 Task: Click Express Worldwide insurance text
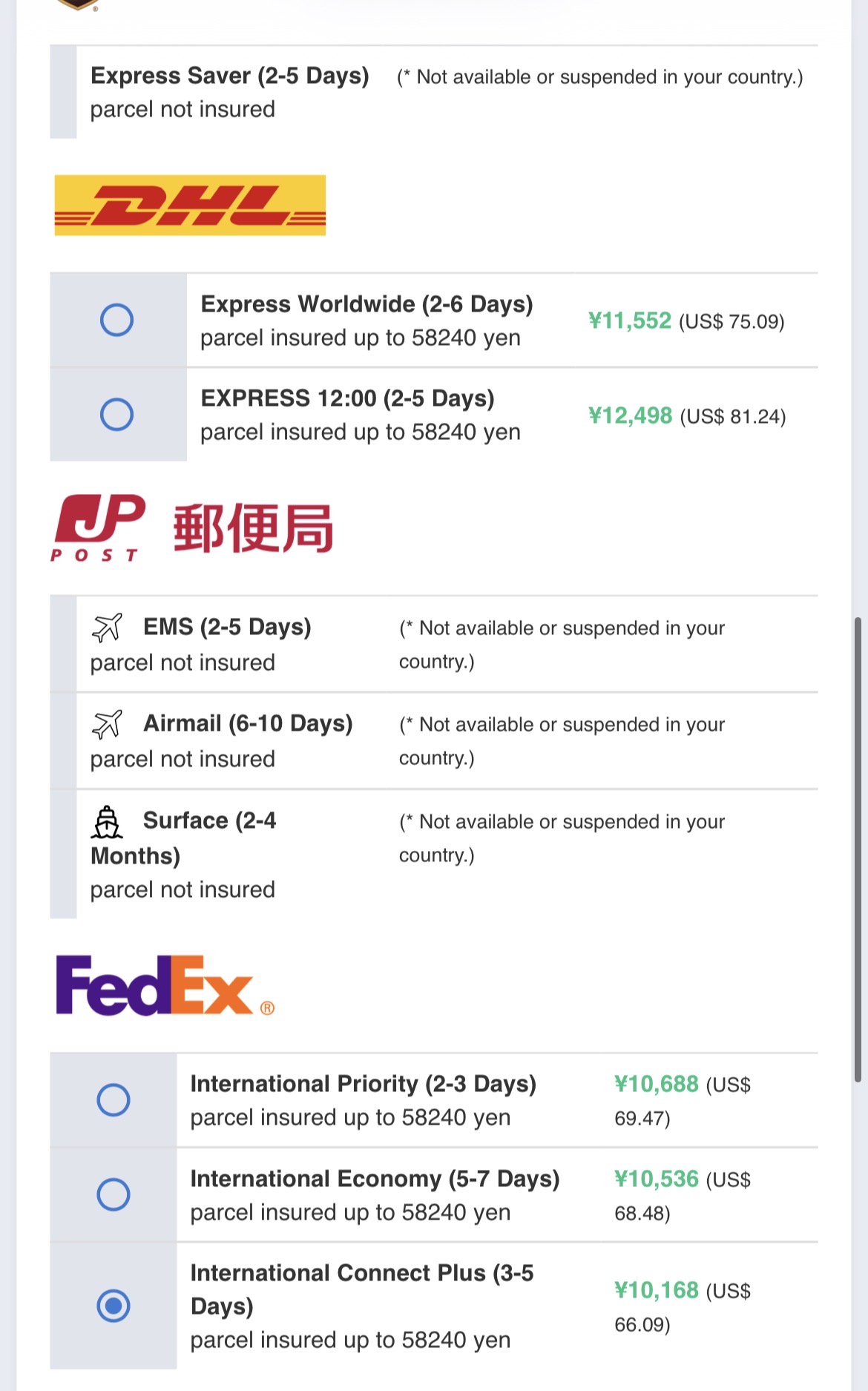click(x=361, y=338)
